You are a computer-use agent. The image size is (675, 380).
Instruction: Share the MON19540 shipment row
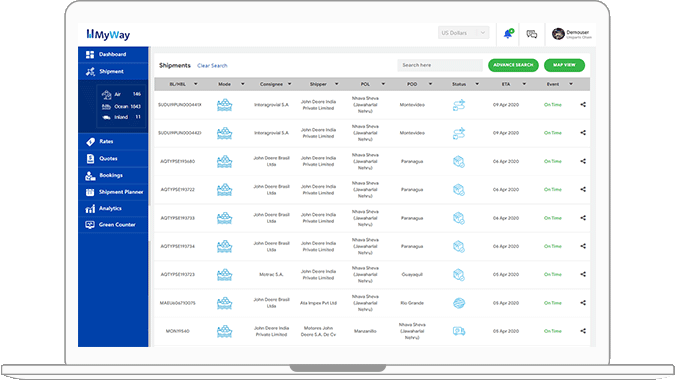coord(583,331)
